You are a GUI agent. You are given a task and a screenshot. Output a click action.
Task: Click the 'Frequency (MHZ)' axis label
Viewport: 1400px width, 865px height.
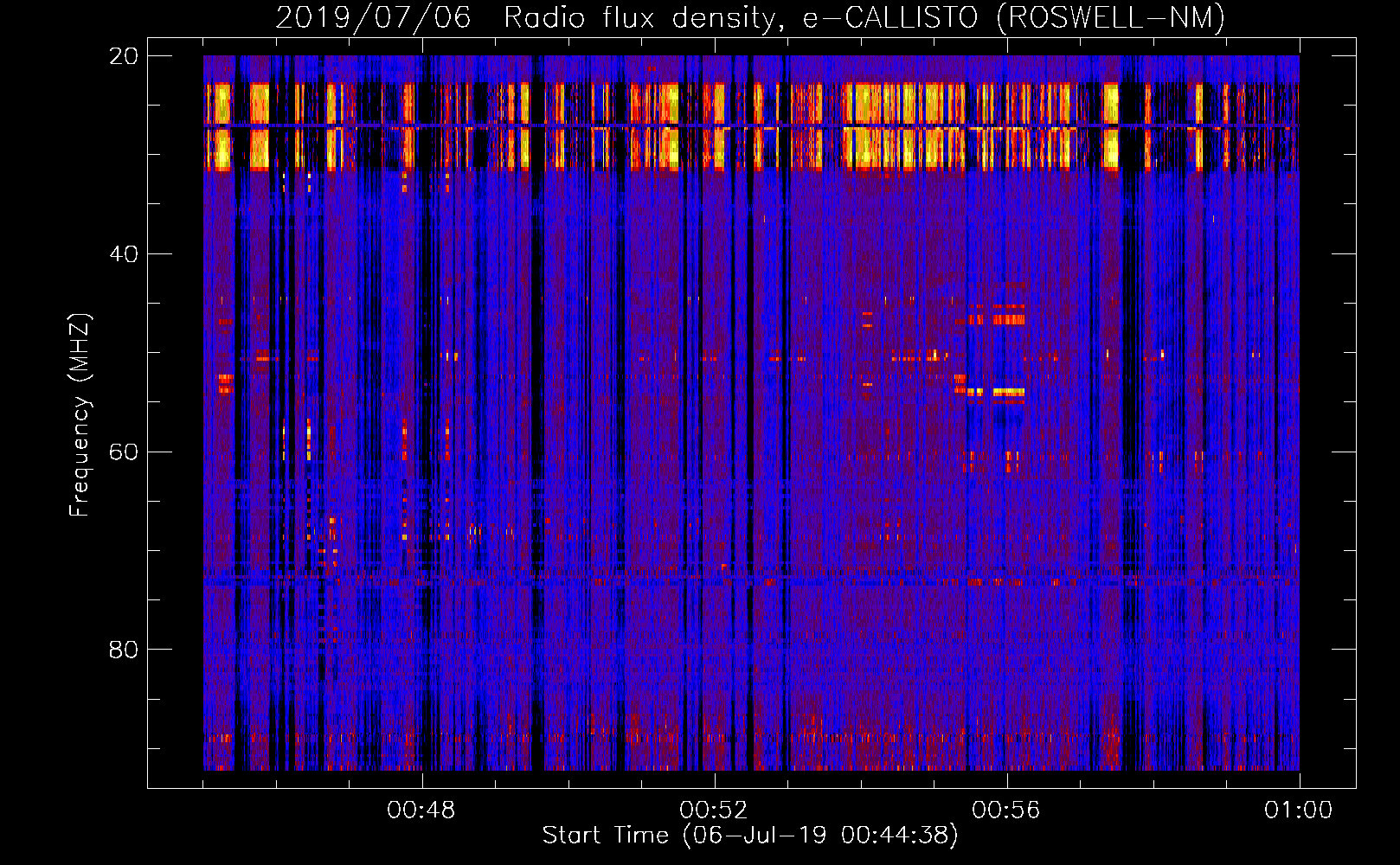click(80, 415)
